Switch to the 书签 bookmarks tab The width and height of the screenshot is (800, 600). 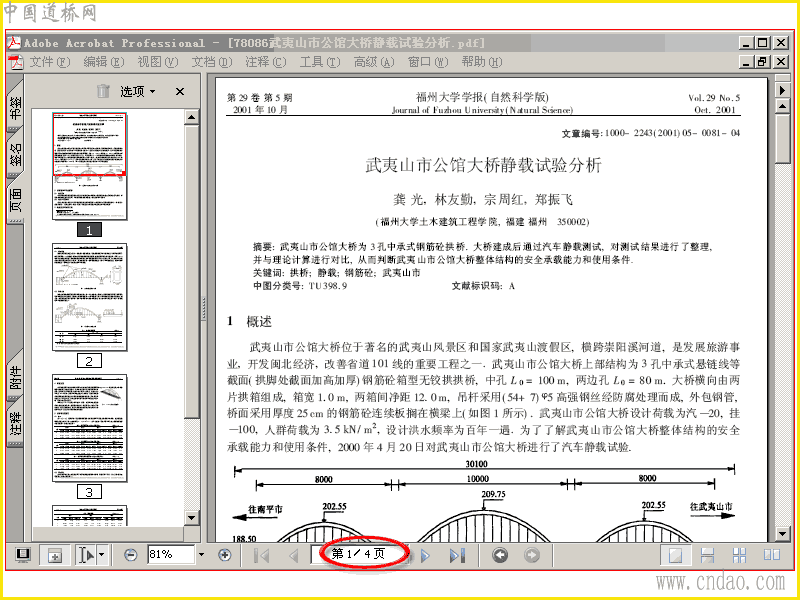coord(15,106)
